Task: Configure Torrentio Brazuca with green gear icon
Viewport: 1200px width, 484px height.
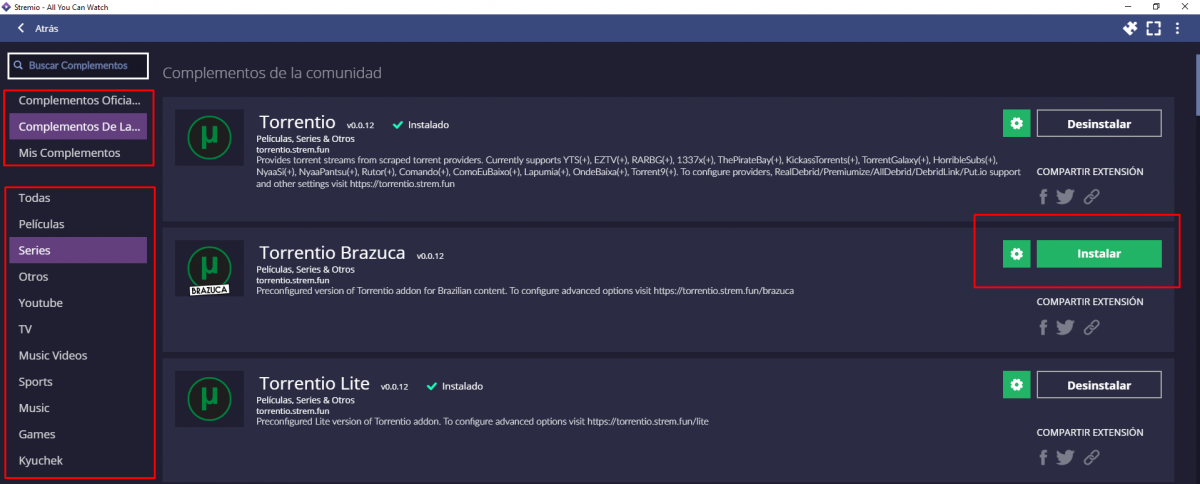Action: [1016, 254]
